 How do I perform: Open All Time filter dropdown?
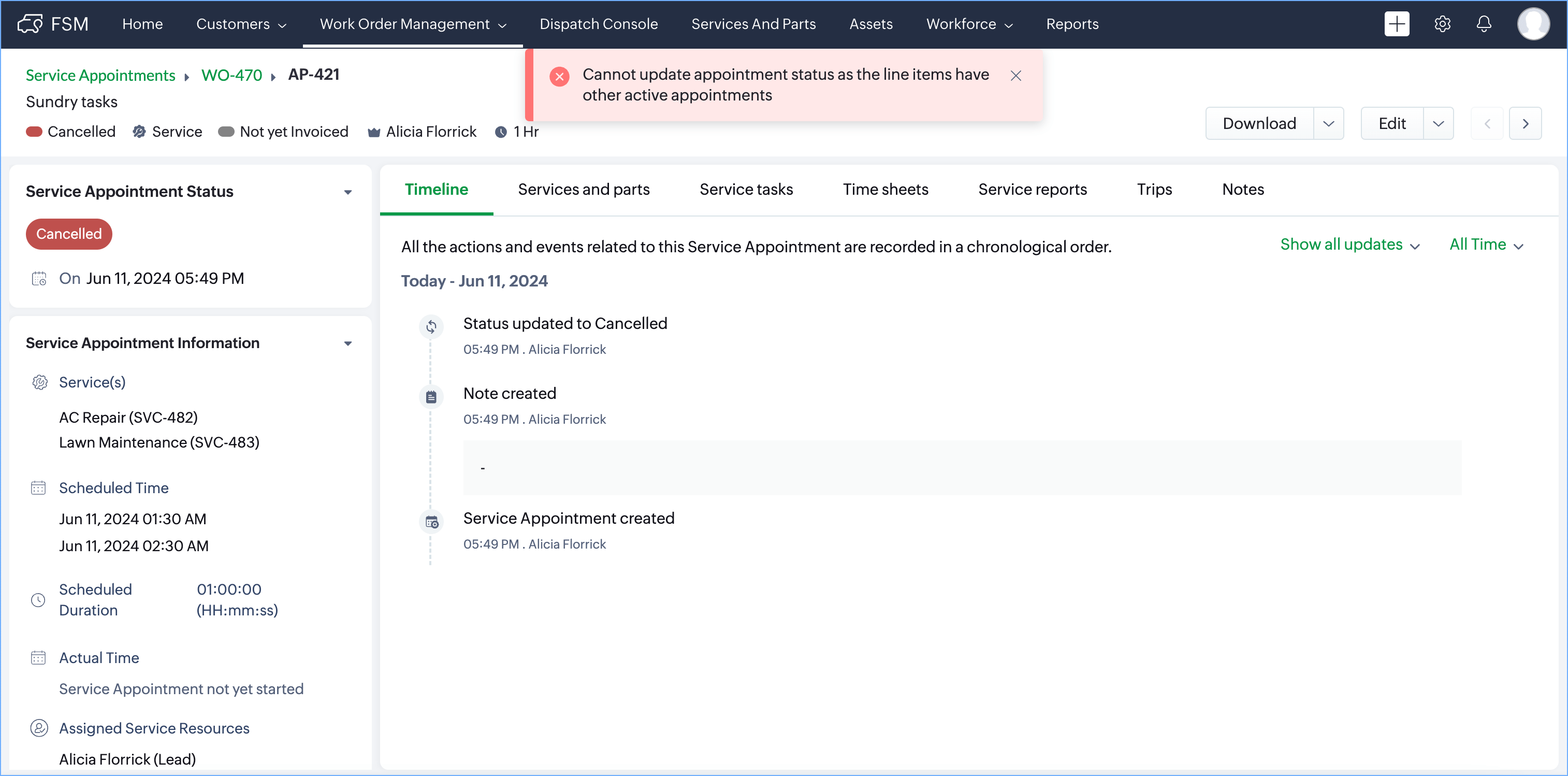coord(1486,245)
